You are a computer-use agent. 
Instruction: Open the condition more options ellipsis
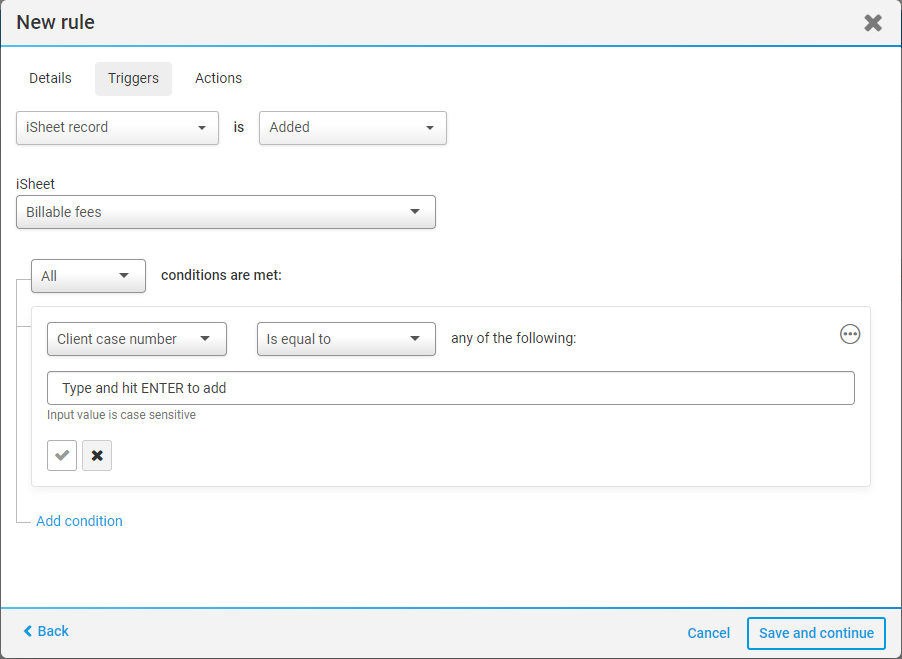point(850,335)
